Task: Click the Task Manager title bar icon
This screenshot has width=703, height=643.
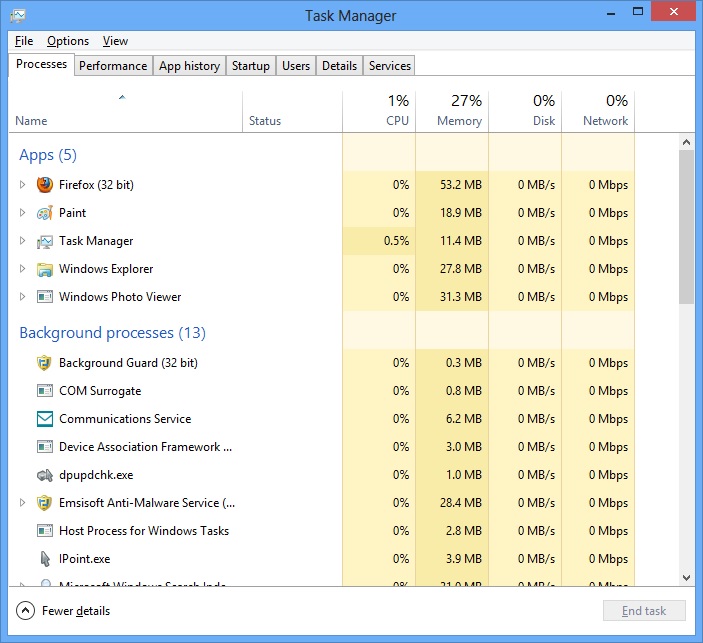Action: click(x=18, y=16)
